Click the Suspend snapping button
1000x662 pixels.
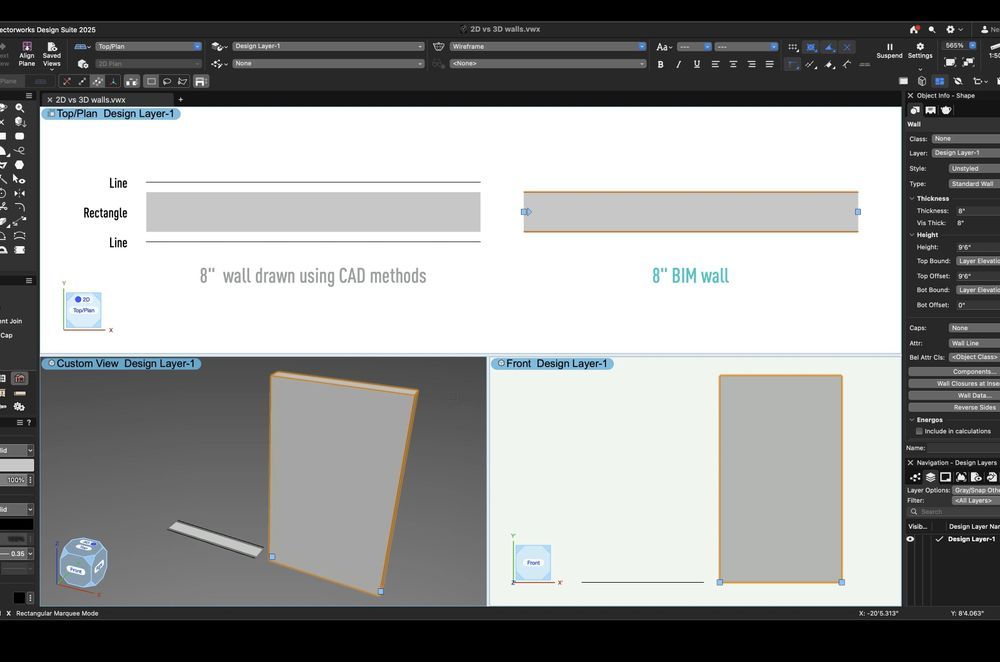[889, 50]
